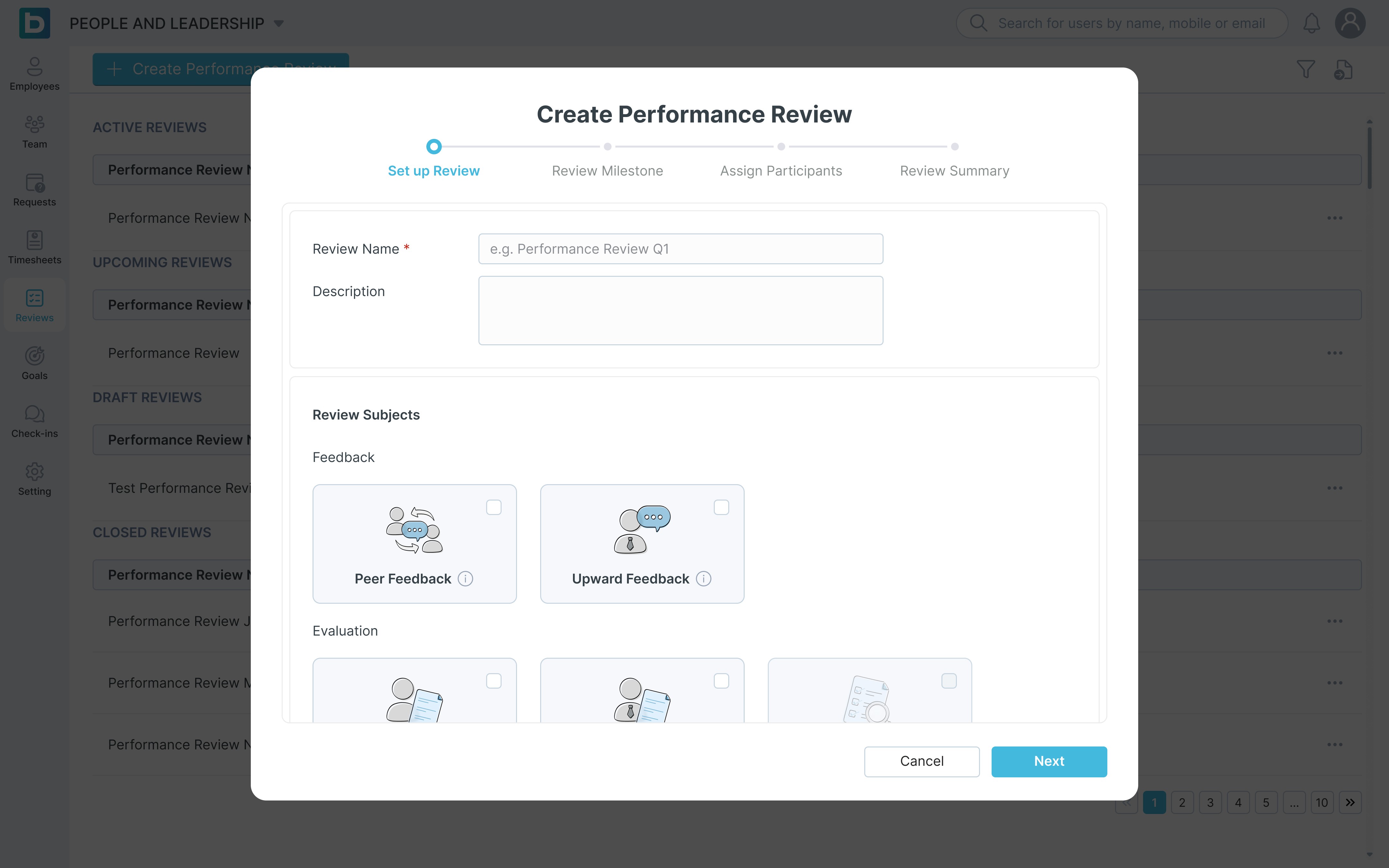
Task: Click the Description text area
Action: coord(681,311)
